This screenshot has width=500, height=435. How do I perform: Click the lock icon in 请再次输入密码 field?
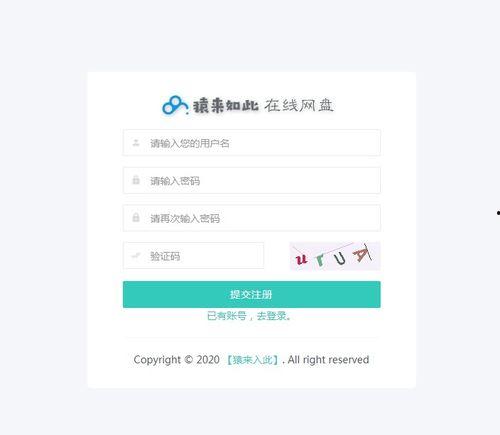click(x=136, y=218)
